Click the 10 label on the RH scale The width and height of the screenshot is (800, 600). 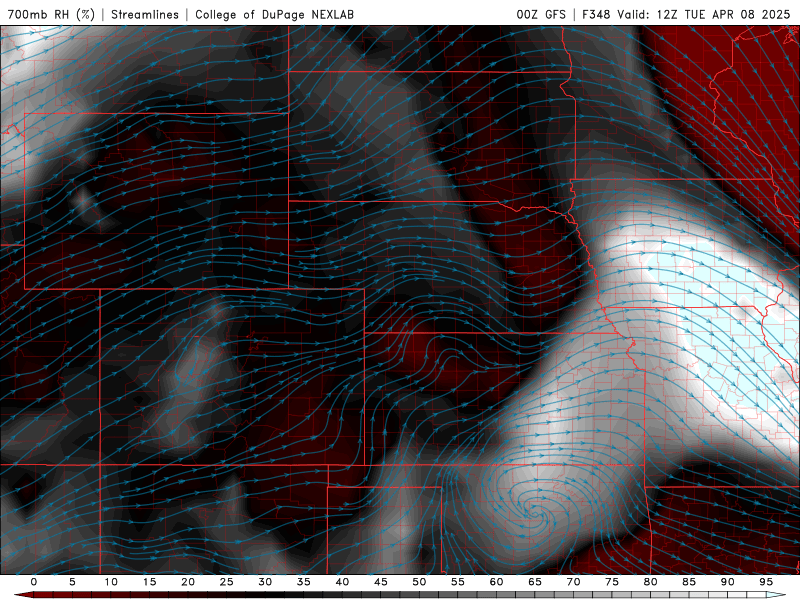click(x=111, y=582)
